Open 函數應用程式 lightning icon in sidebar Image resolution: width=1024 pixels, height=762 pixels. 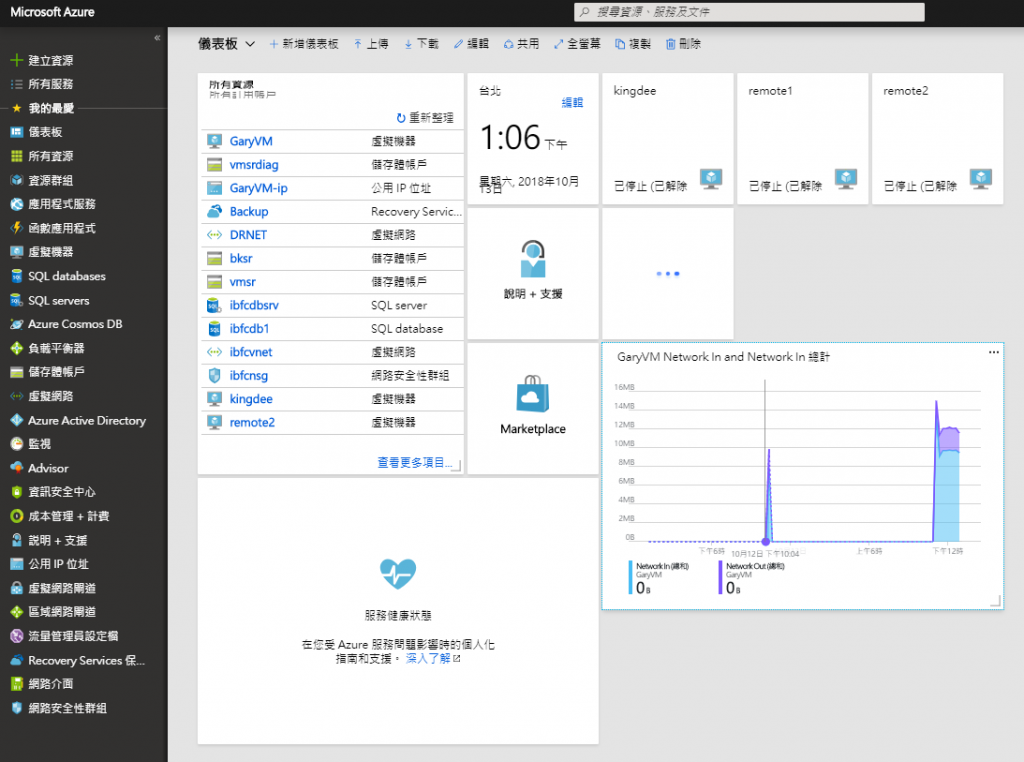[17, 228]
